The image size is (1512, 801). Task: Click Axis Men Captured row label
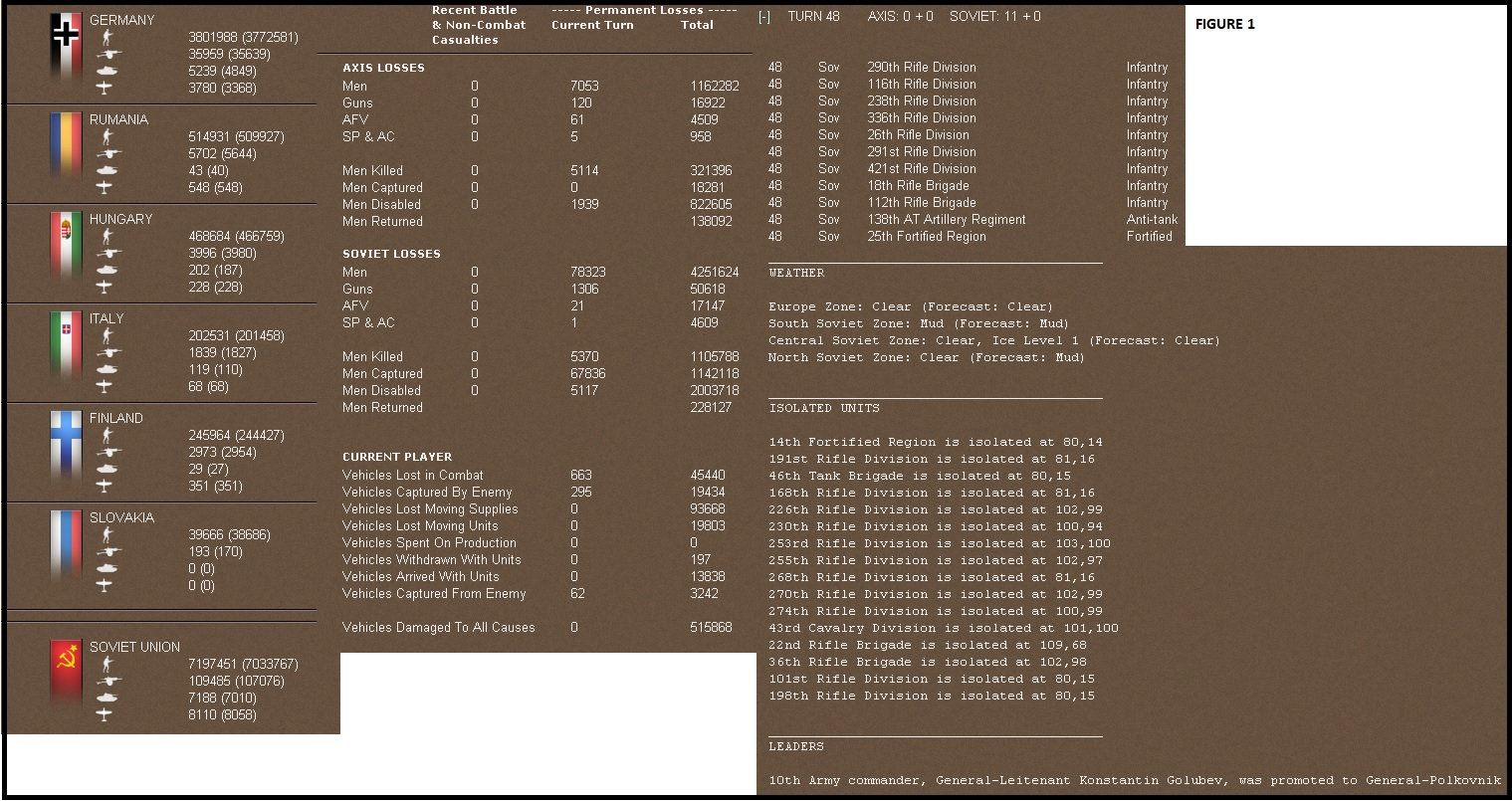pos(382,188)
